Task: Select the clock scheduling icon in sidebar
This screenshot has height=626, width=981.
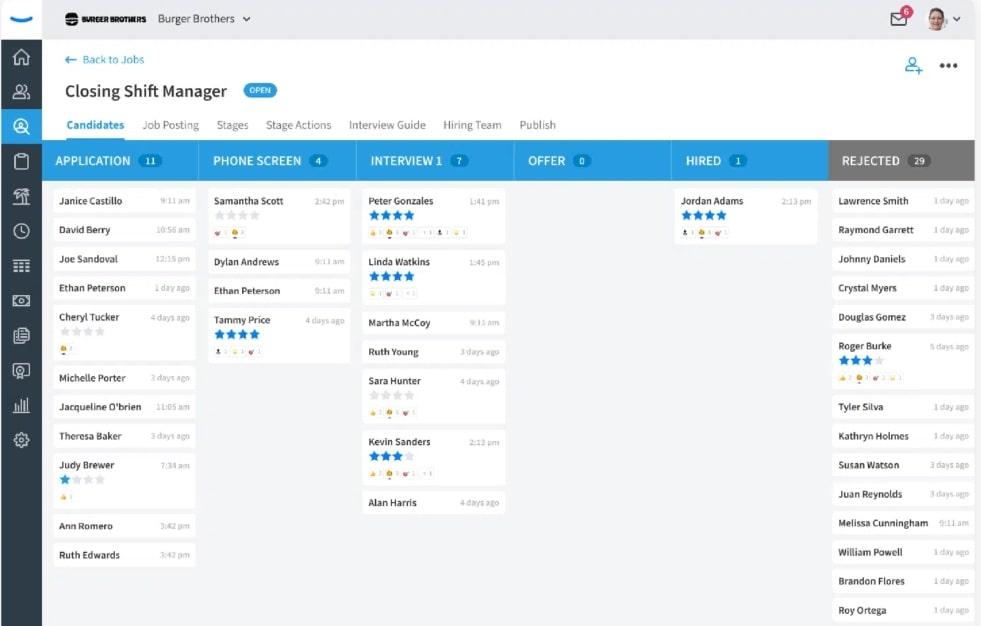Action: (22, 231)
